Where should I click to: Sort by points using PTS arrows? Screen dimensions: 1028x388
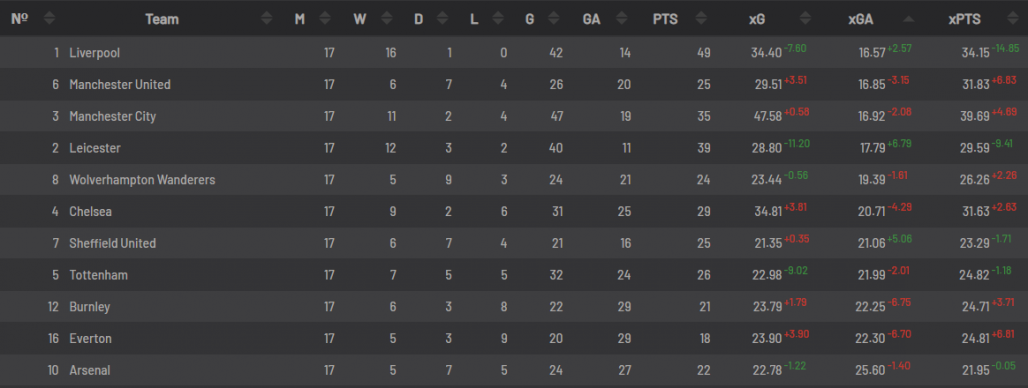(701, 19)
